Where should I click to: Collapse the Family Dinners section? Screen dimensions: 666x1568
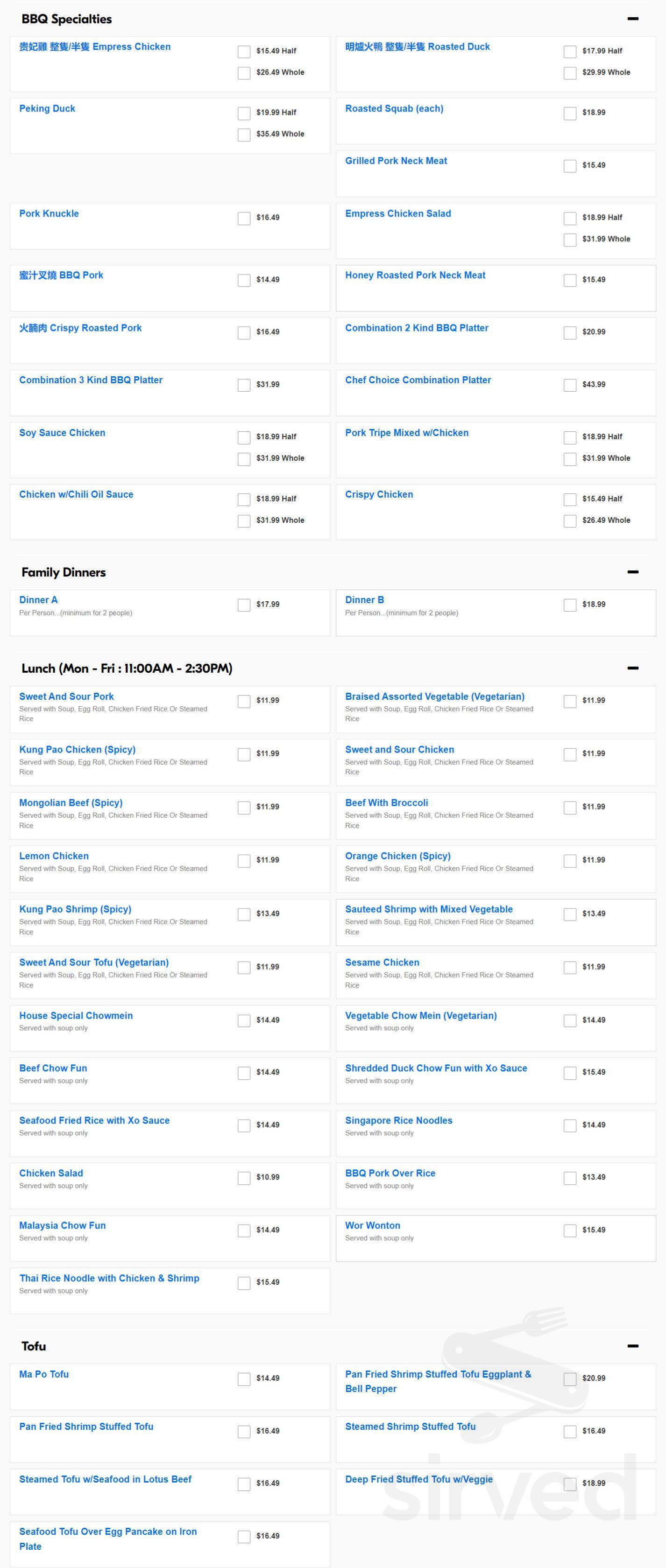[632, 571]
